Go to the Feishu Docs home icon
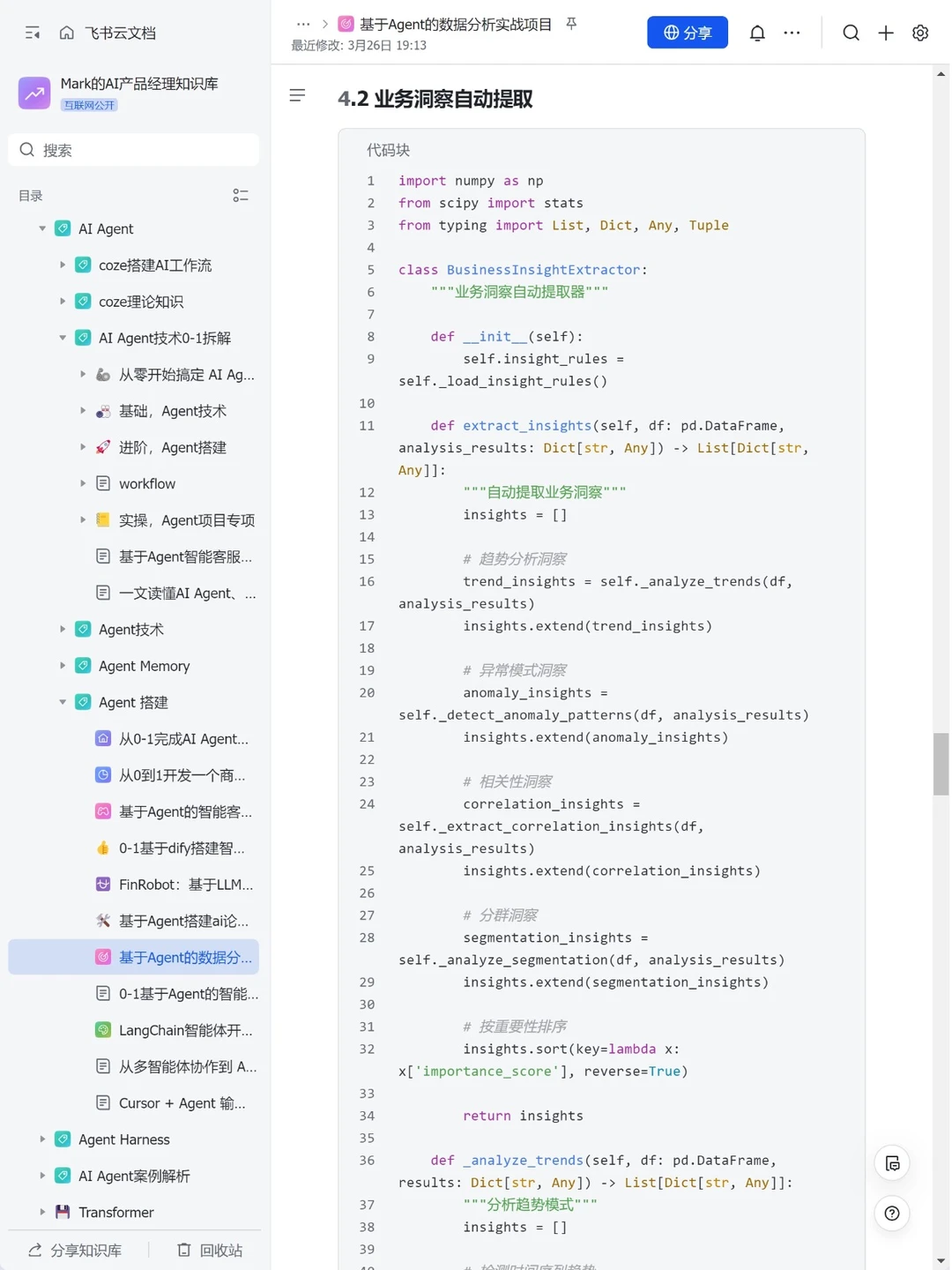 [x=66, y=33]
